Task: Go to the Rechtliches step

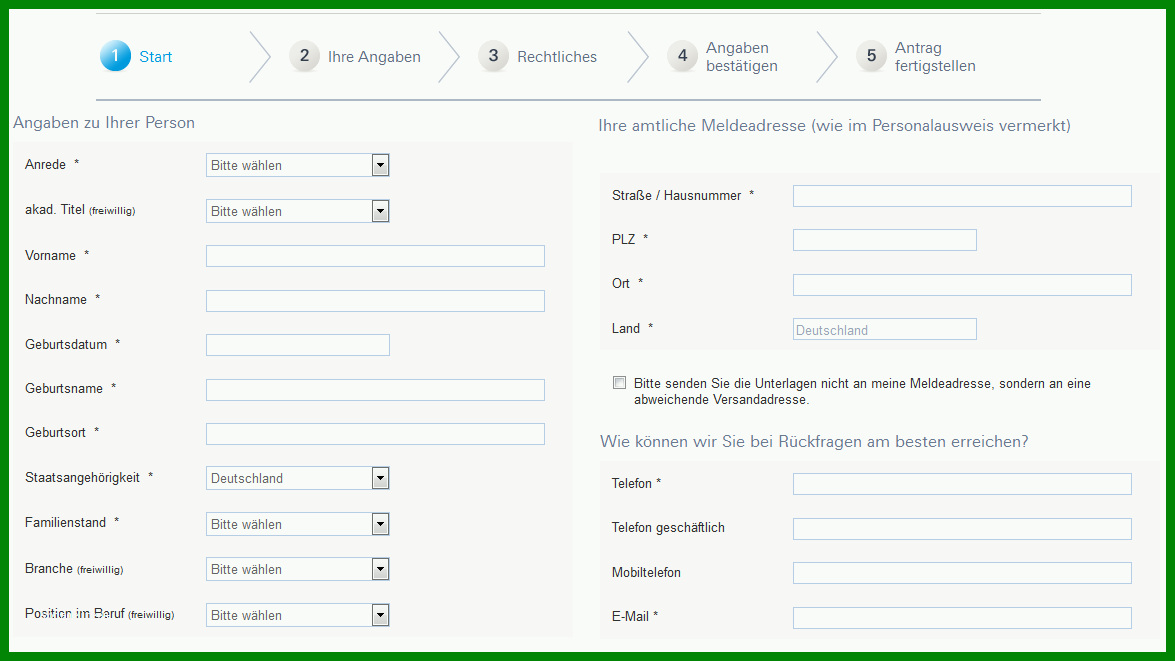Action: [x=557, y=57]
